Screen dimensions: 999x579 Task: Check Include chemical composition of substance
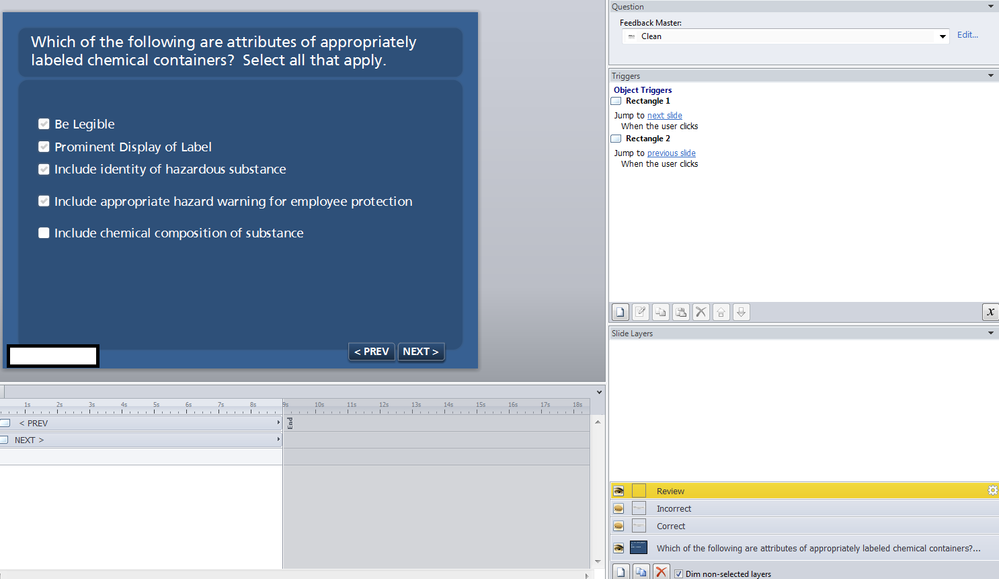pos(44,232)
